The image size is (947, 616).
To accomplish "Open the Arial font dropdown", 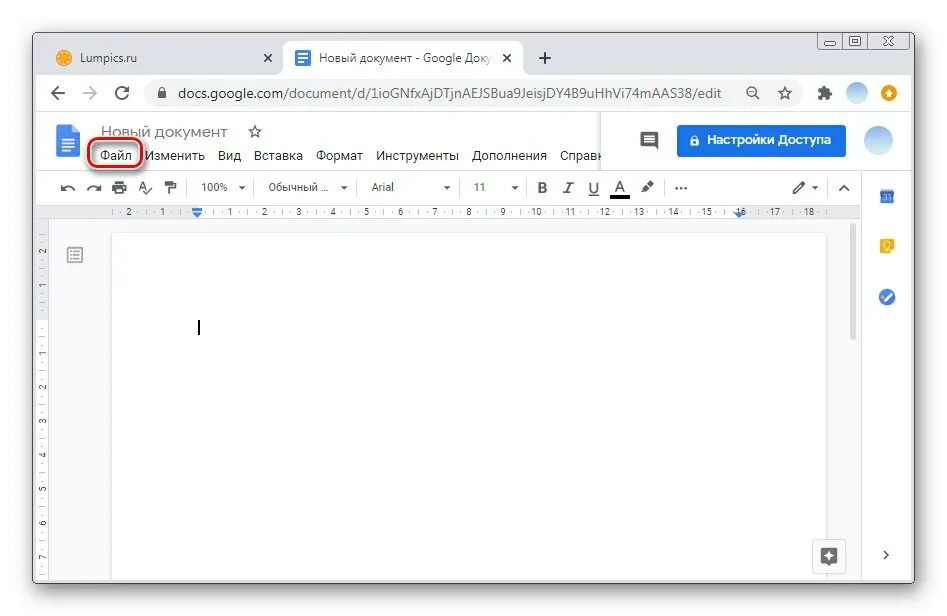I will [411, 188].
